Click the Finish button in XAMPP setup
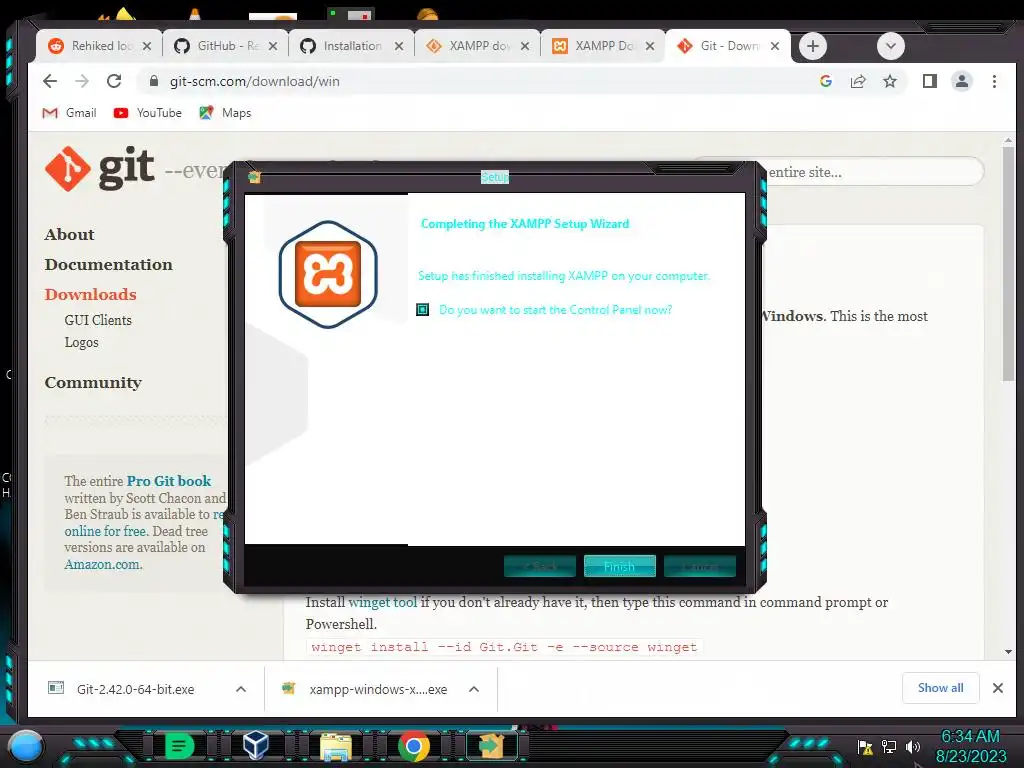 (619, 566)
